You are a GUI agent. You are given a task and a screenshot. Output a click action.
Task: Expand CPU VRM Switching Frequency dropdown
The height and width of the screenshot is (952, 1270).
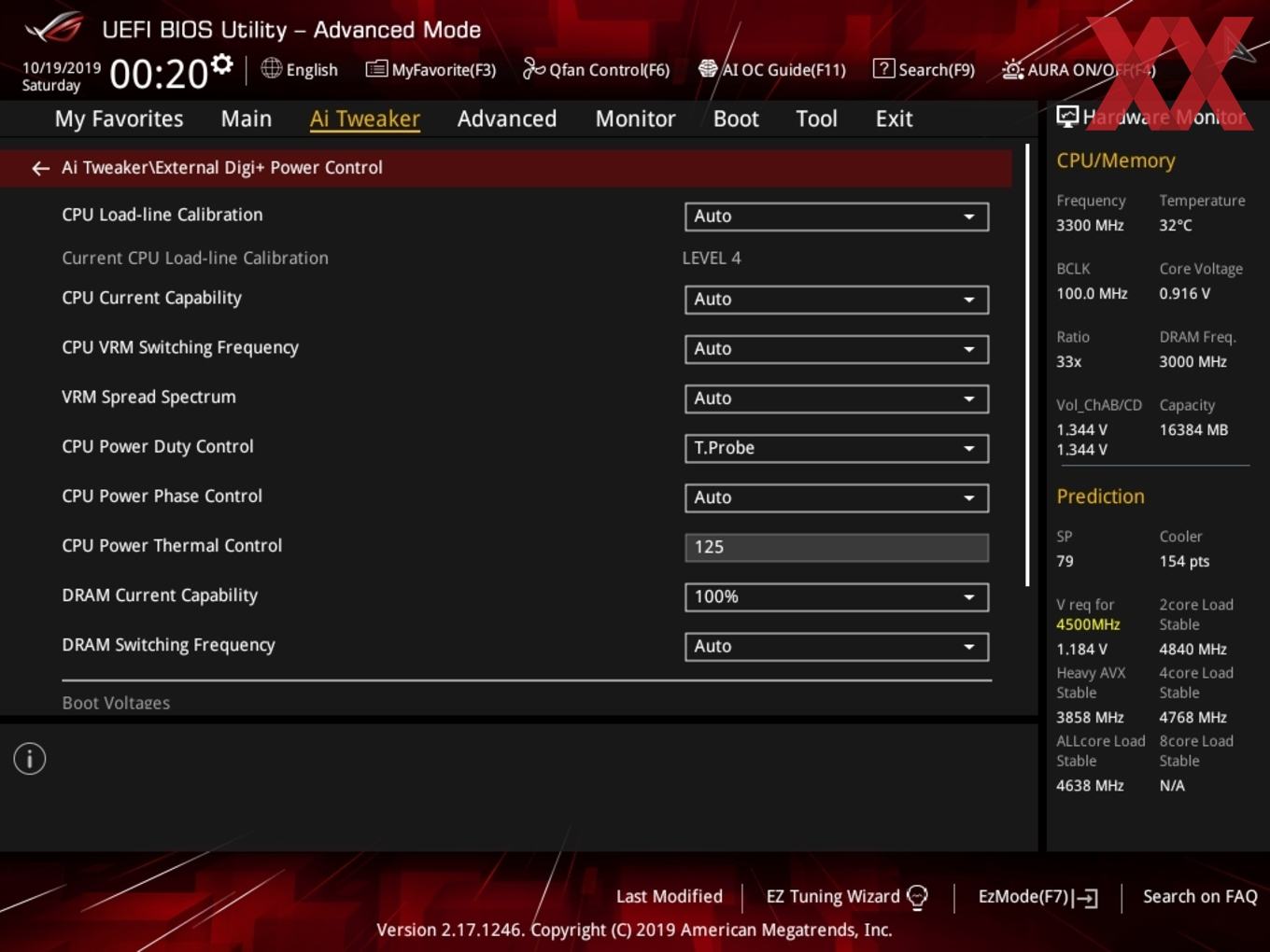click(837, 349)
